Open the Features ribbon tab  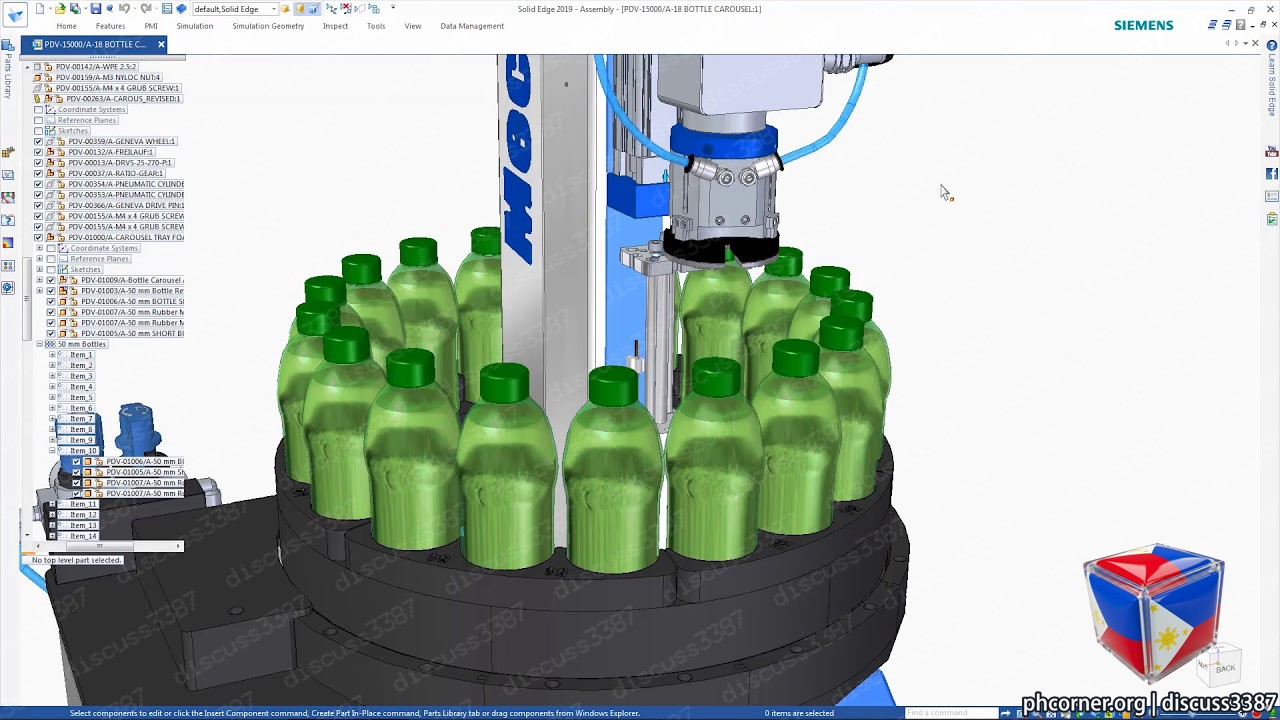pos(110,26)
